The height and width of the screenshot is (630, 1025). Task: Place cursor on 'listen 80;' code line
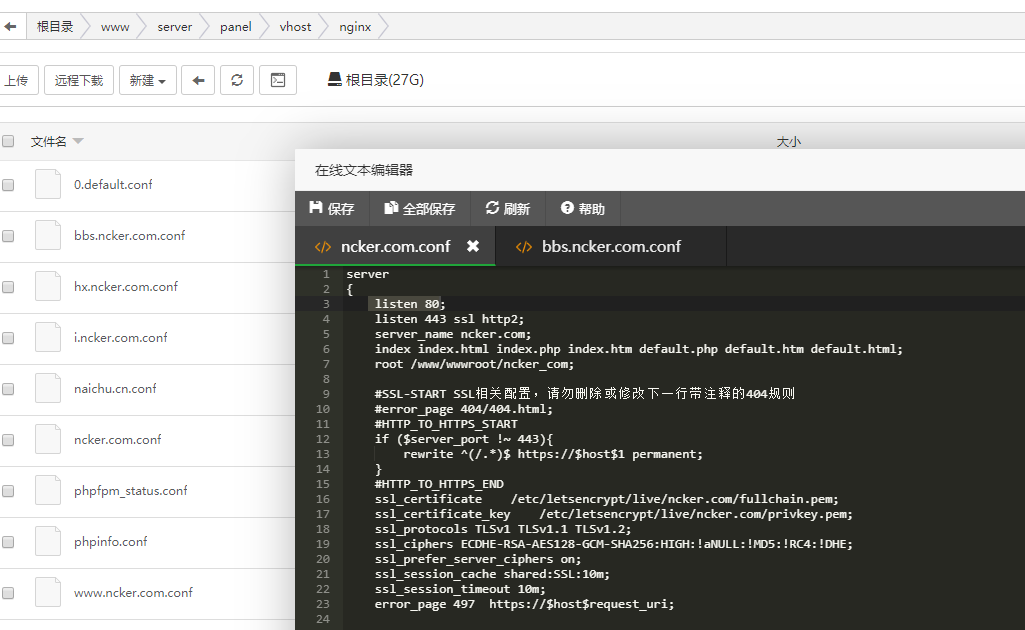click(x=410, y=304)
